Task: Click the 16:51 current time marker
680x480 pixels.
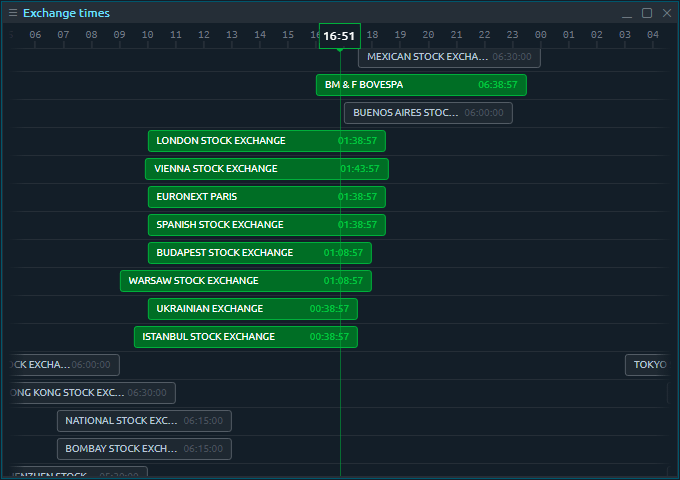Action: pos(340,36)
